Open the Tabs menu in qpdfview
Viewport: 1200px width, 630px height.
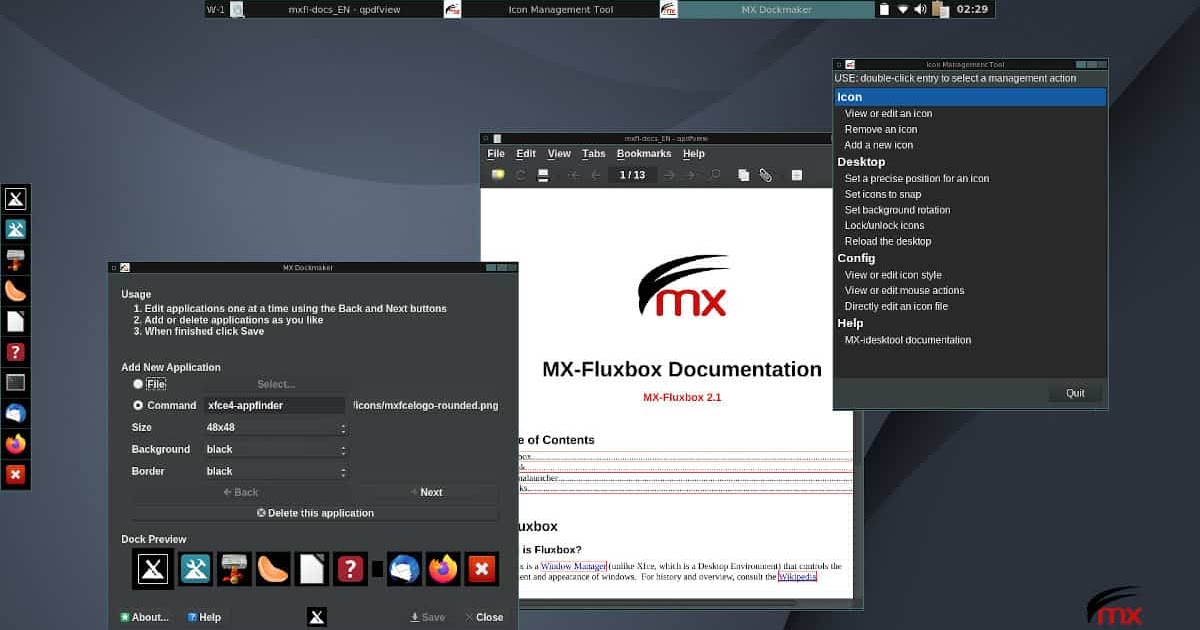593,153
